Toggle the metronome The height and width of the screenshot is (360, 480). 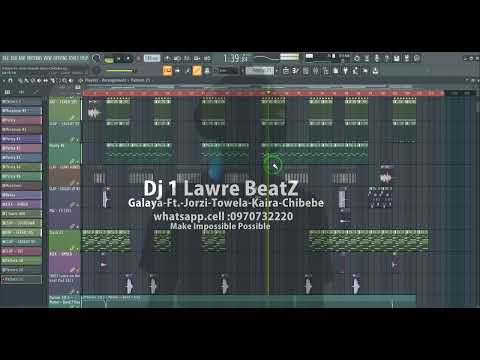point(167,58)
